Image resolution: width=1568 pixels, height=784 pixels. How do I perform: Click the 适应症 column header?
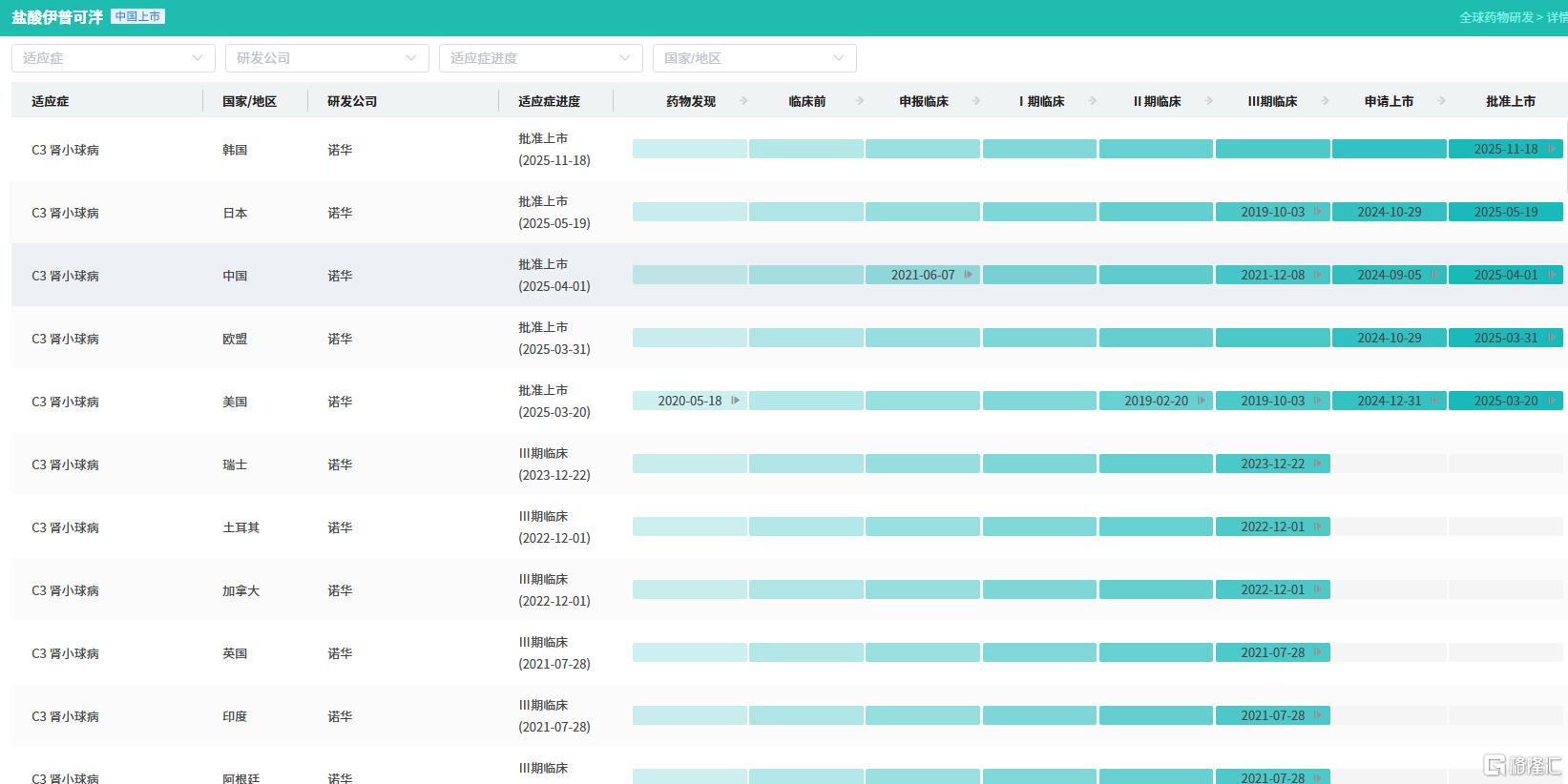51,101
